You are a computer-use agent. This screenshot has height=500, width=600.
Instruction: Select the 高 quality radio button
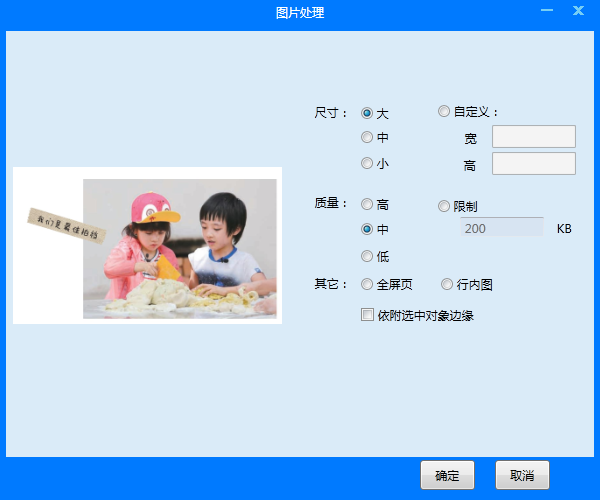pyautogui.click(x=367, y=204)
